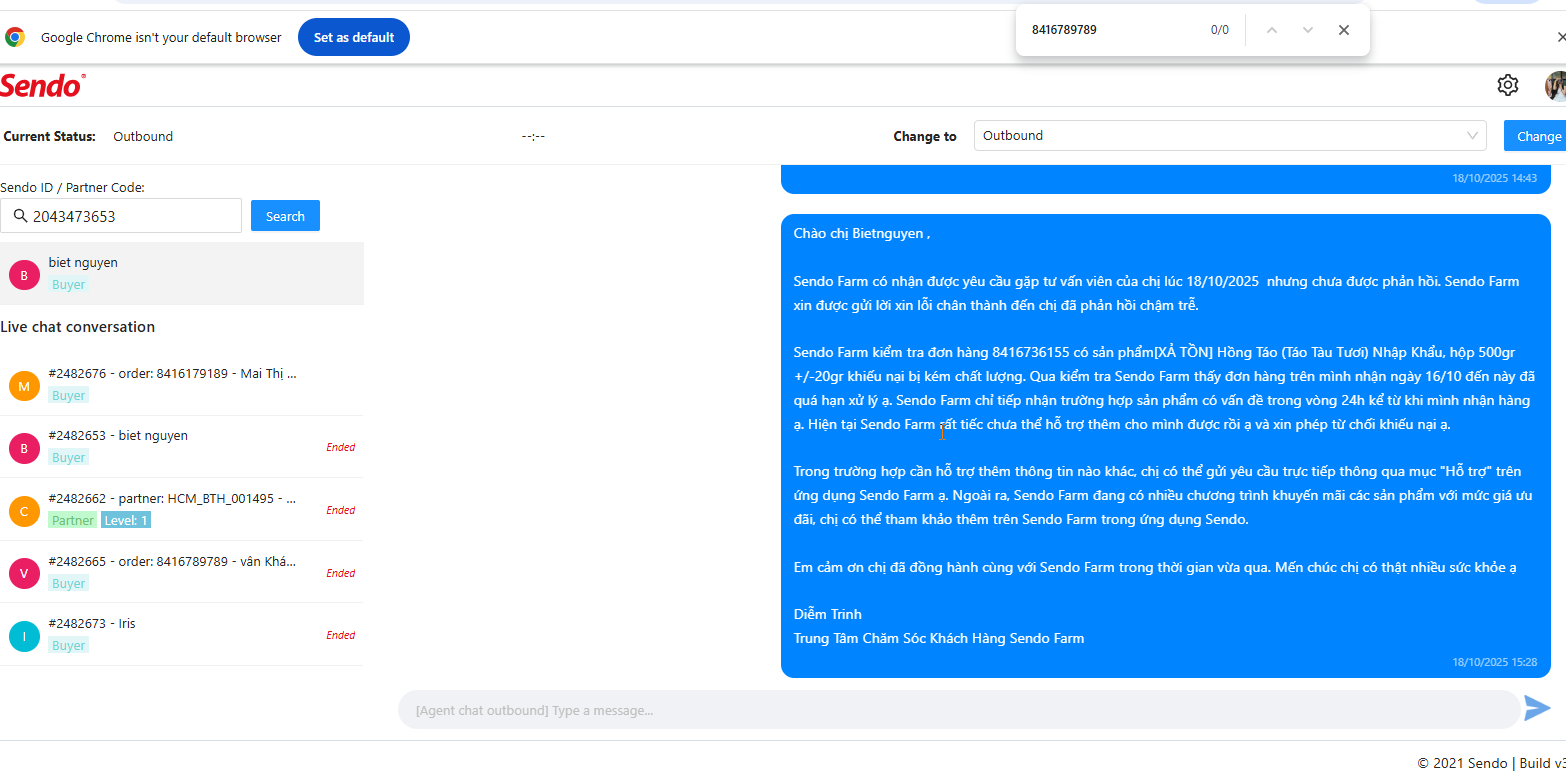Screen dimensions: 1566x775
Task: Click the --:-- timer display
Action: point(533,136)
